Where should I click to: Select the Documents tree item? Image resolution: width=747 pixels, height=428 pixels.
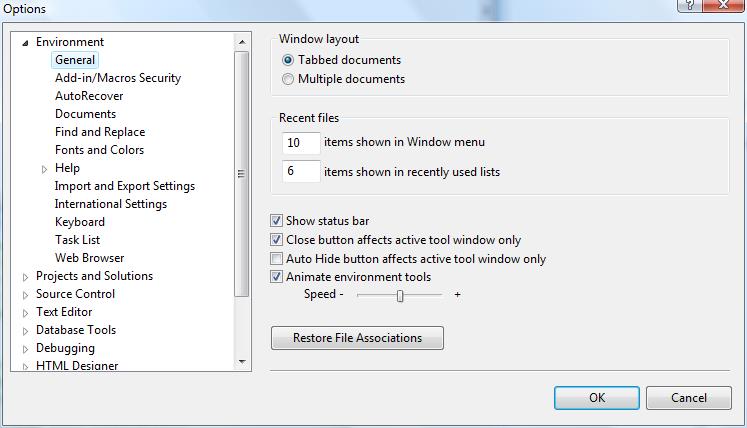85,114
